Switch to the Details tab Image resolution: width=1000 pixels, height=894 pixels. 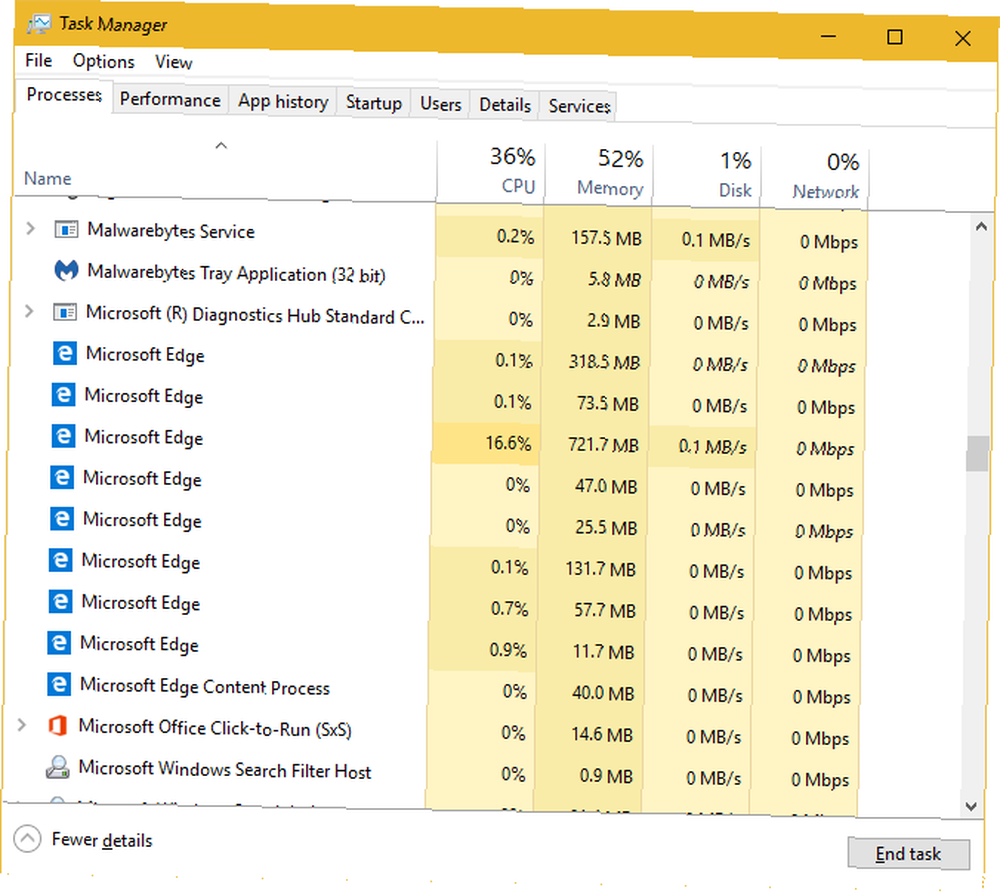coord(504,105)
